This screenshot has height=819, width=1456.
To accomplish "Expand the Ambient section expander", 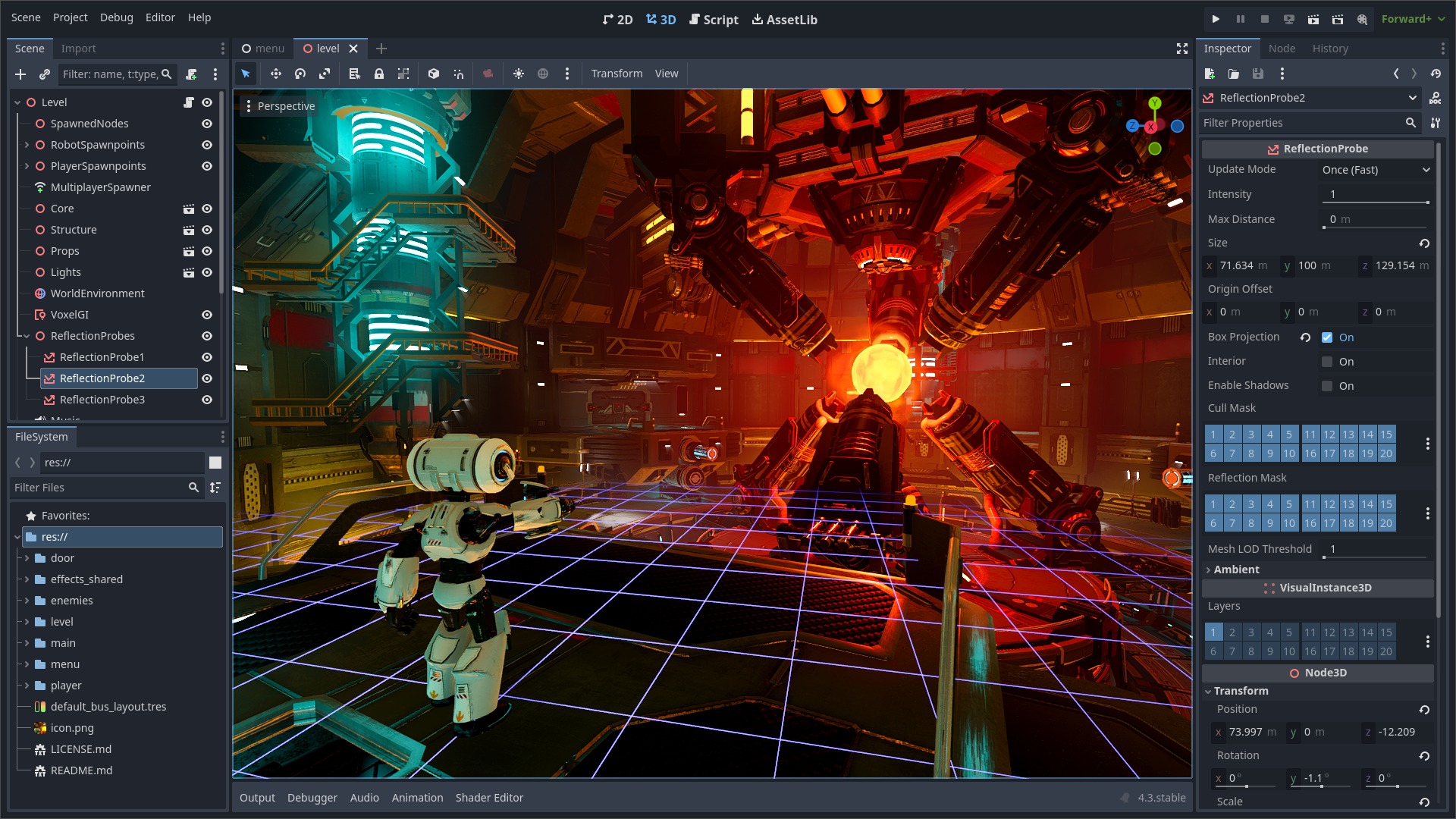I will tap(1238, 569).
